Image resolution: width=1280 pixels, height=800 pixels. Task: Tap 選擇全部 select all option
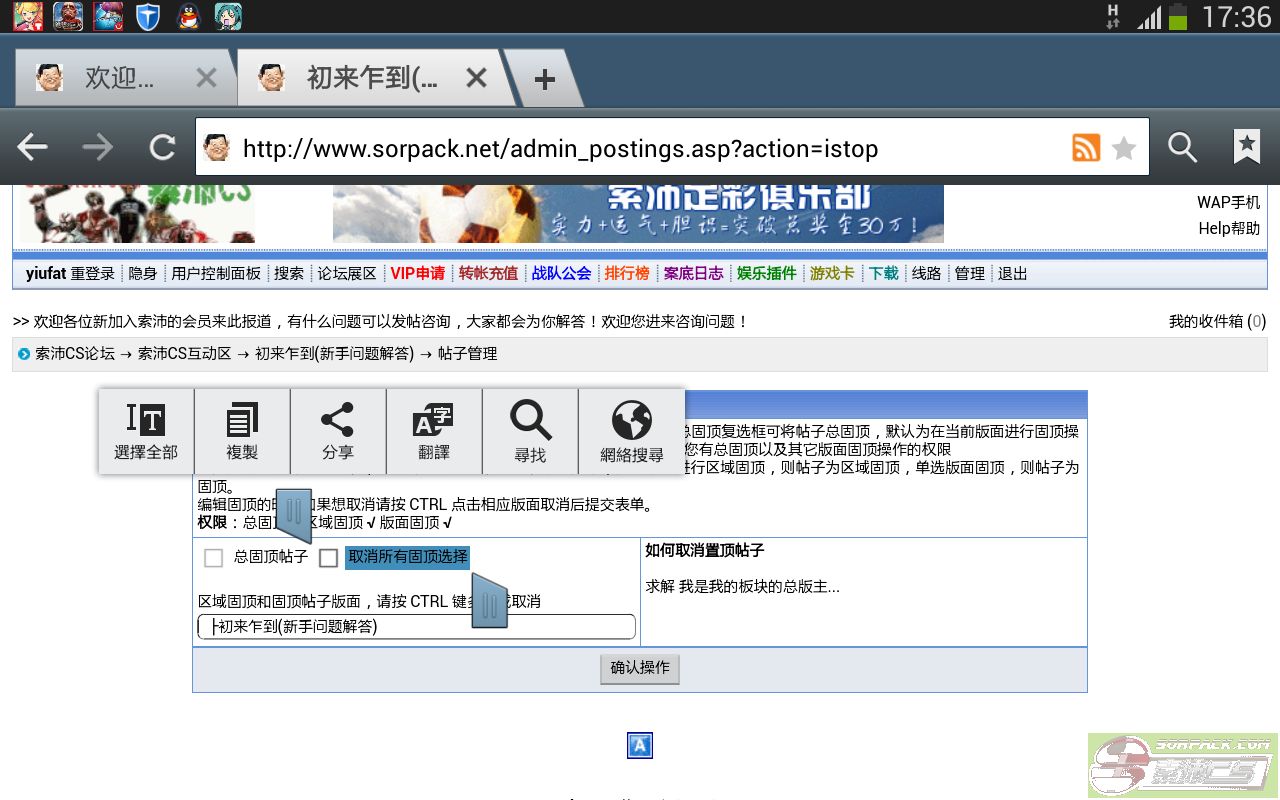(x=146, y=431)
